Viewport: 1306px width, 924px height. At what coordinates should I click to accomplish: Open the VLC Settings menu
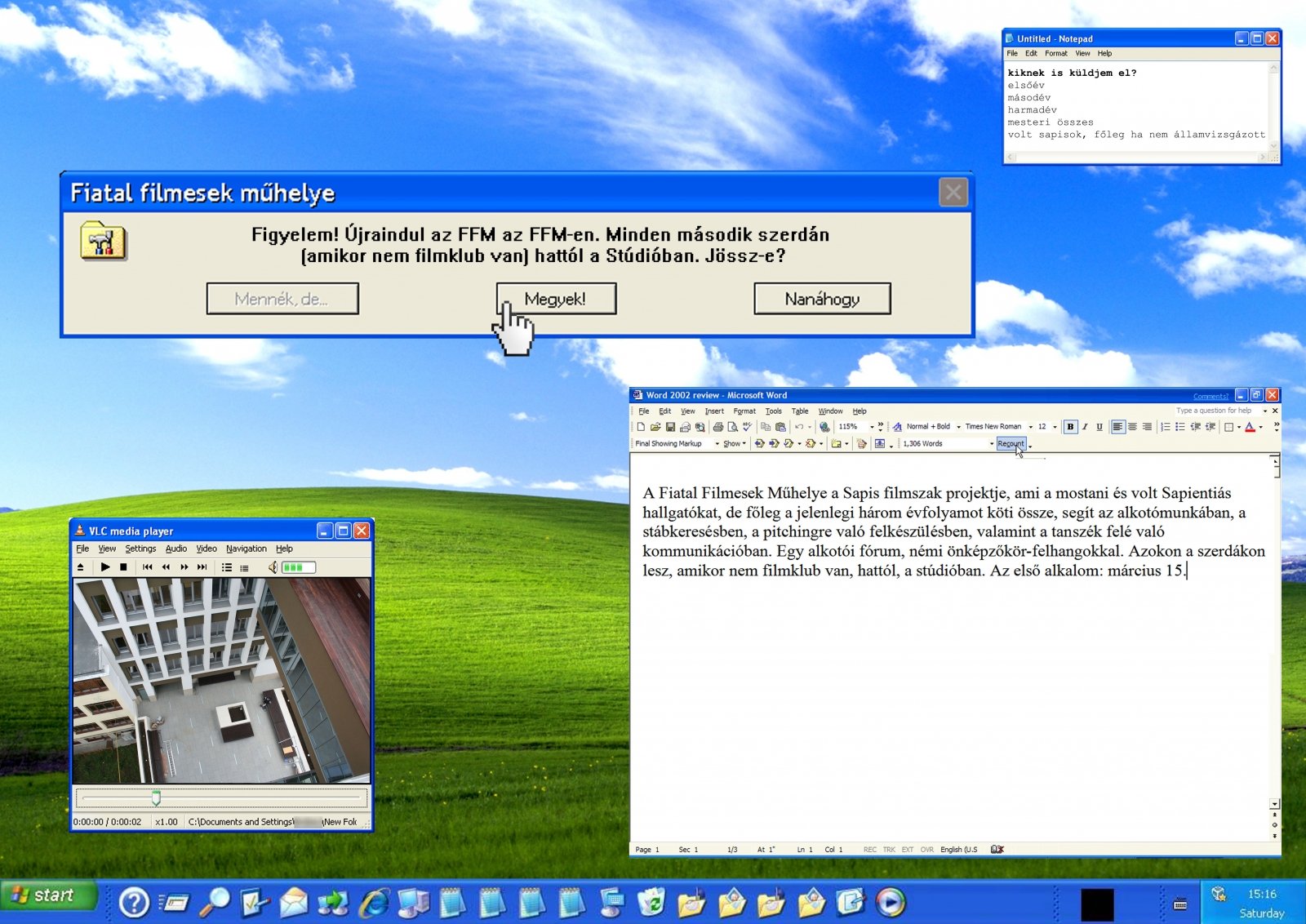point(140,549)
